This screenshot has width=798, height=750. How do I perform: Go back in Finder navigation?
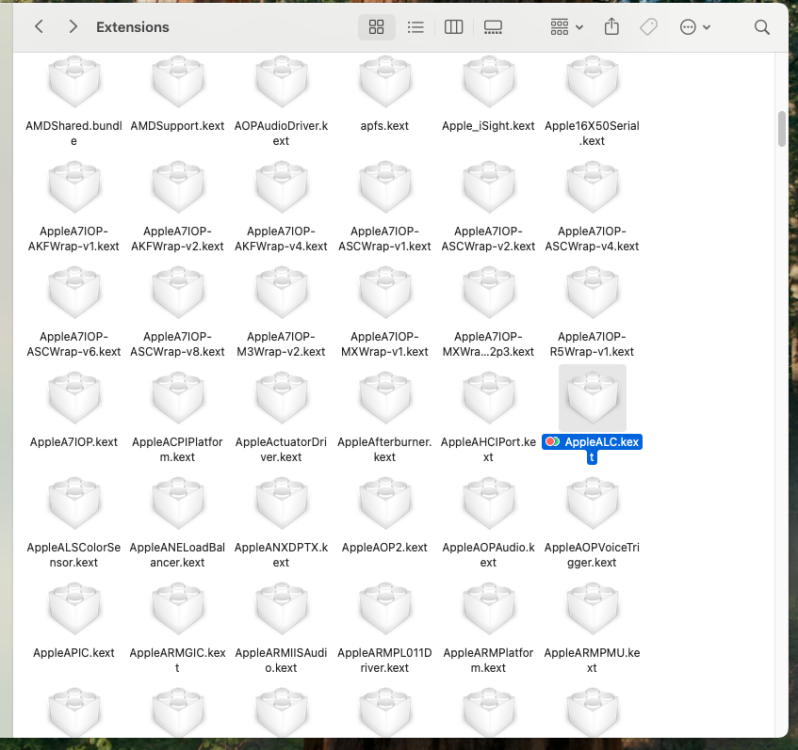coord(39,26)
